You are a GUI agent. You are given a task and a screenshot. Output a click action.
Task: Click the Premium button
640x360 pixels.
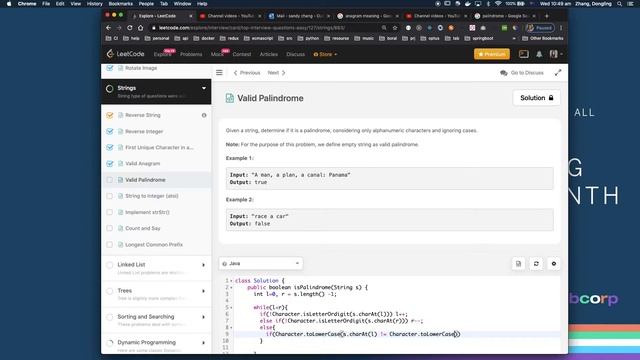click(x=492, y=54)
